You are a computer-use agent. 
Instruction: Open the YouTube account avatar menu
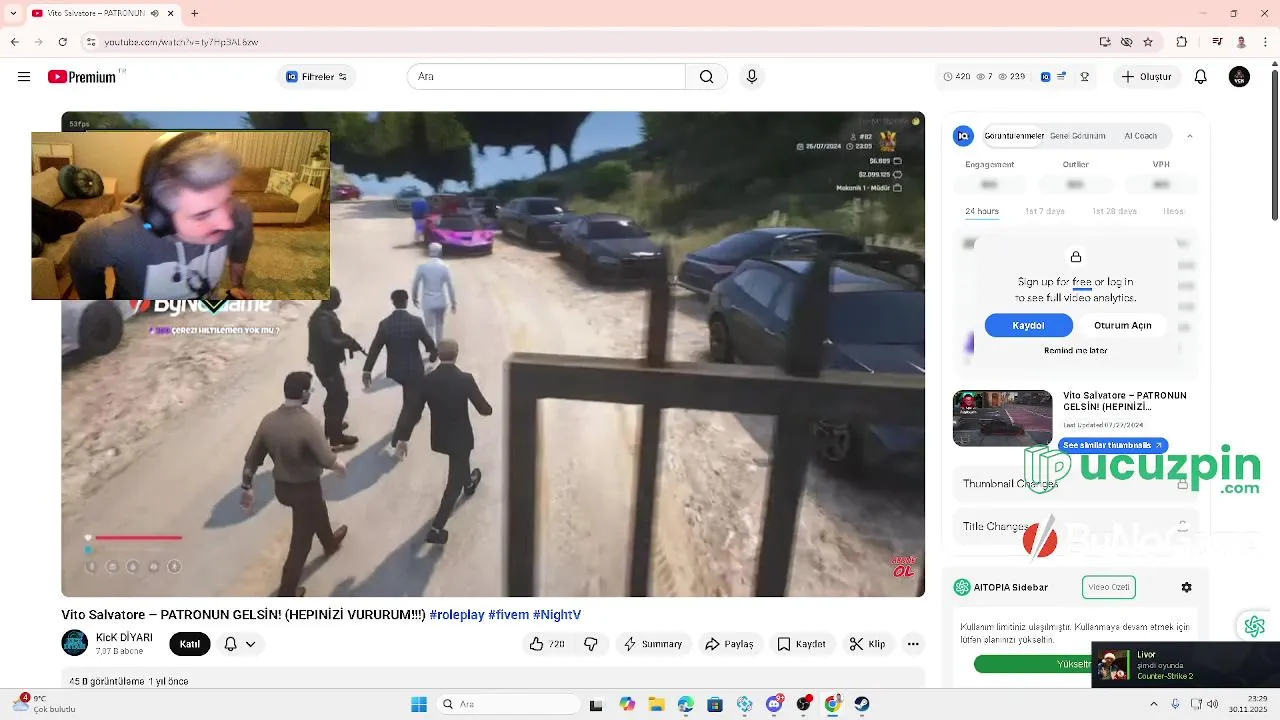tap(1239, 77)
